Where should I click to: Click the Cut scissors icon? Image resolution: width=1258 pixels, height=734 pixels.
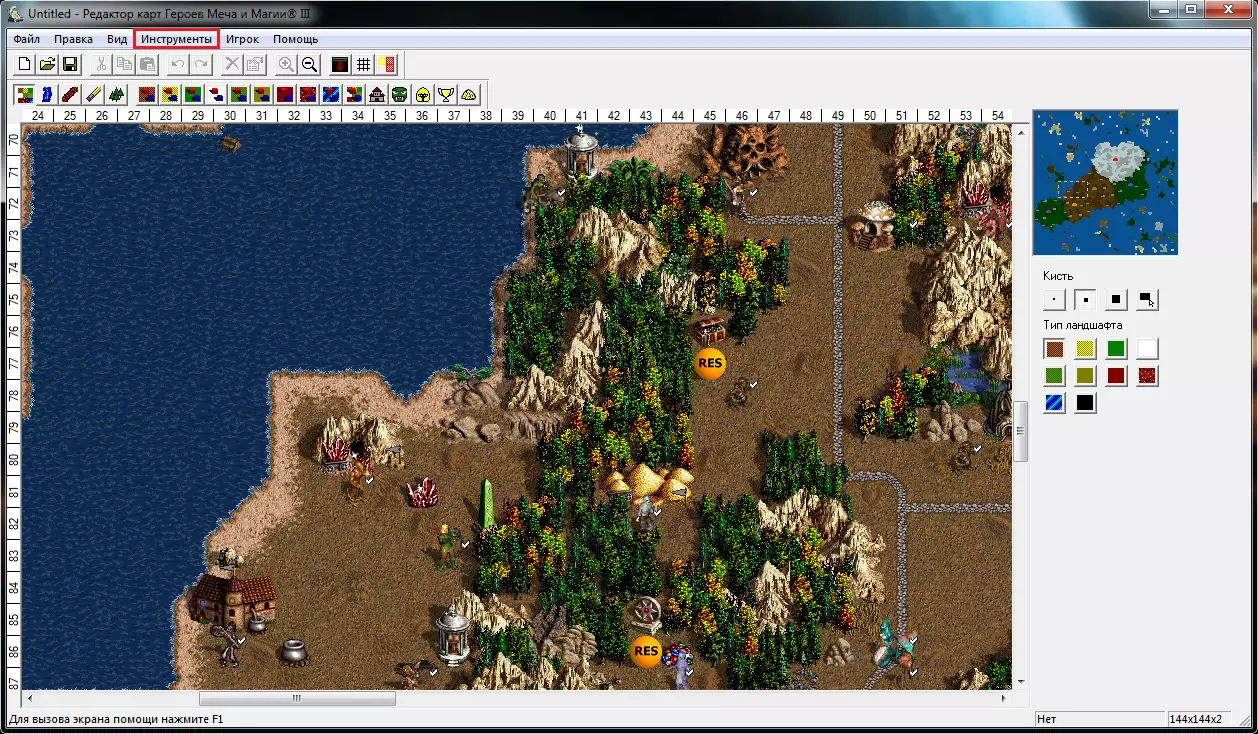(x=101, y=64)
